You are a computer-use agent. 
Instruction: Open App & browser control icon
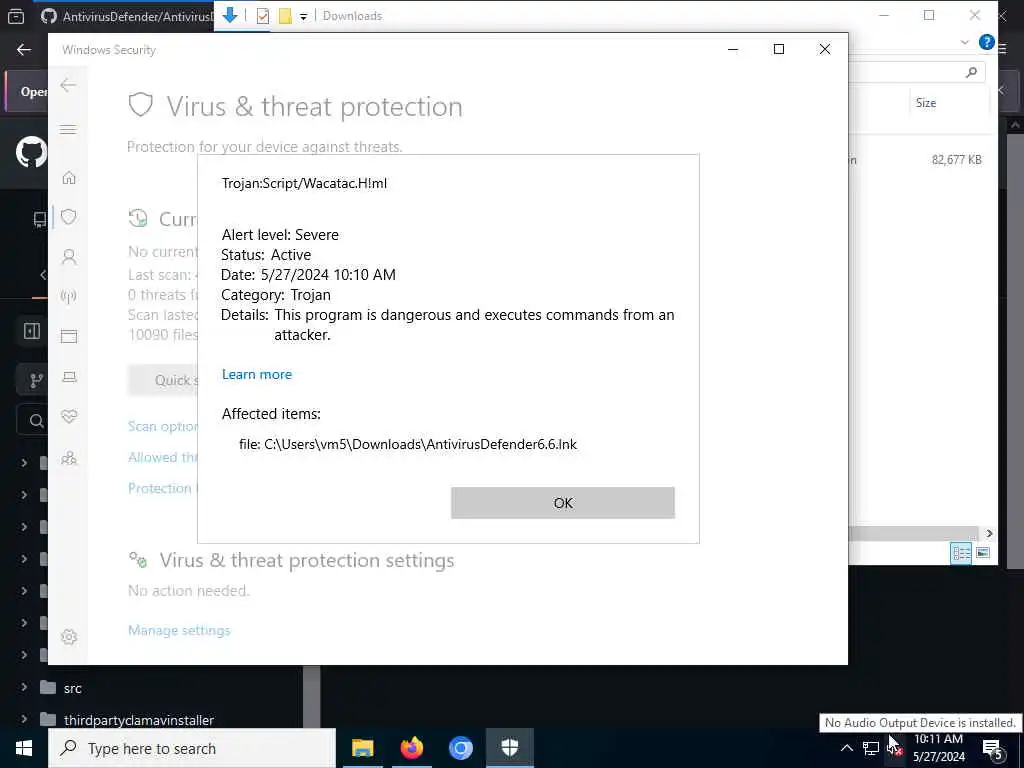(69, 336)
